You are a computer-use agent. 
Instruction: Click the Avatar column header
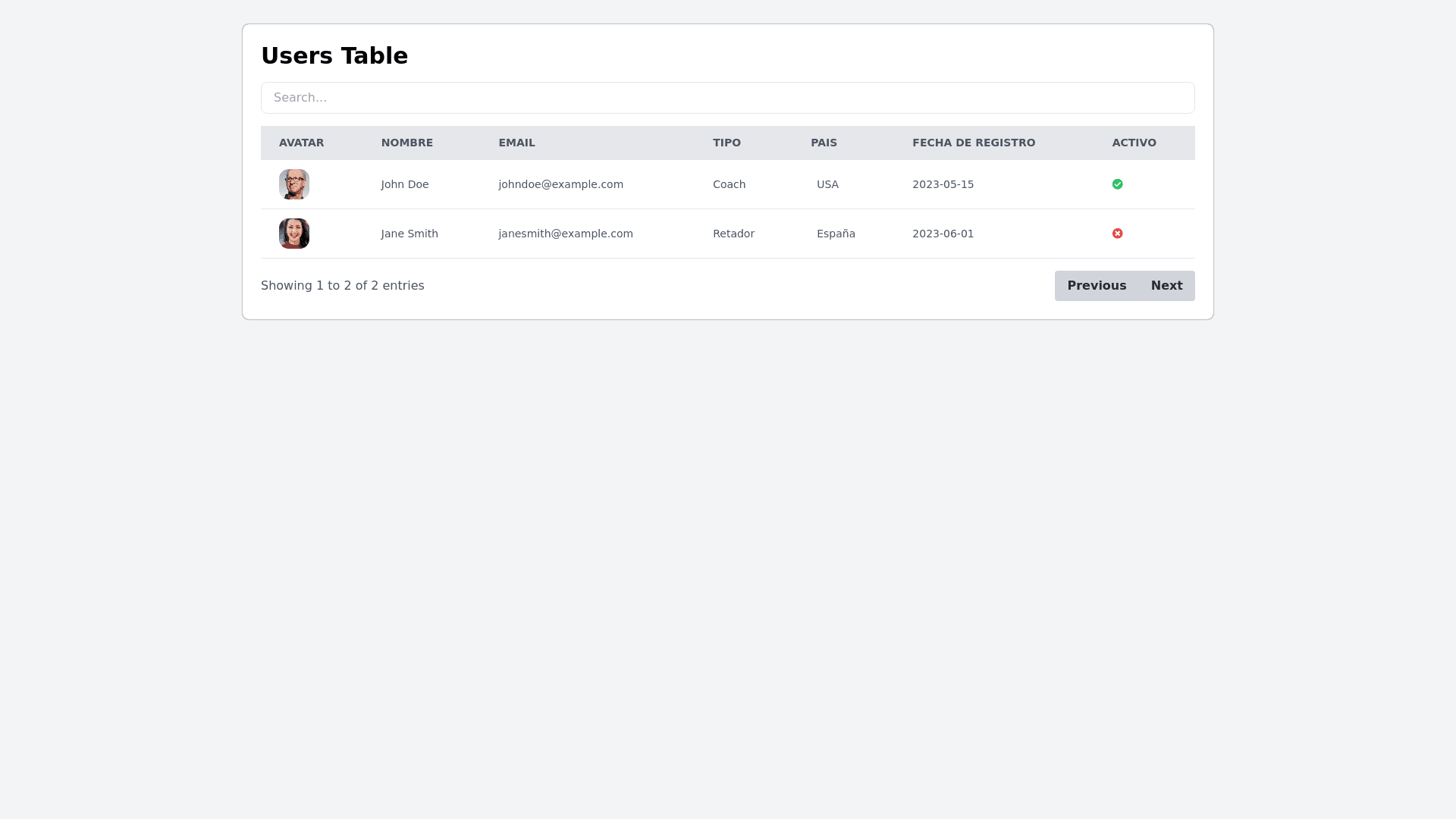(x=301, y=143)
